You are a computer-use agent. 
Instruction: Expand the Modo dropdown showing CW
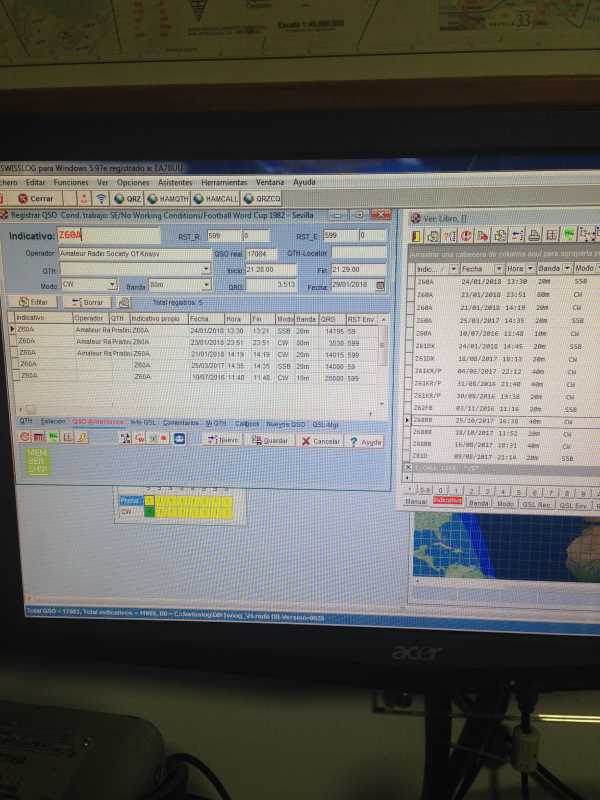tap(112, 284)
